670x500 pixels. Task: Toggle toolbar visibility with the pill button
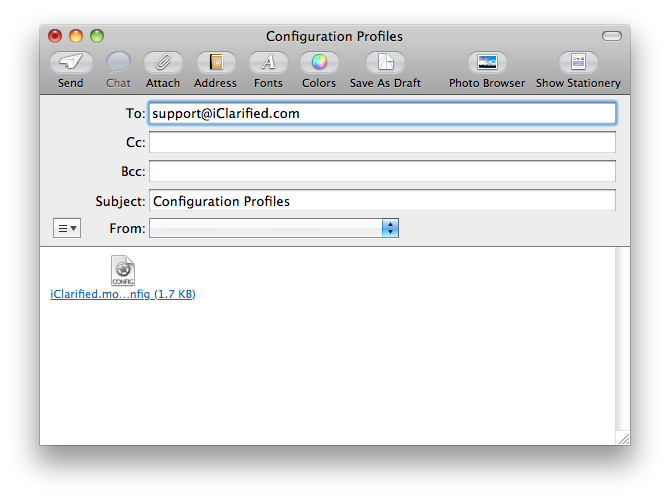pos(611,36)
